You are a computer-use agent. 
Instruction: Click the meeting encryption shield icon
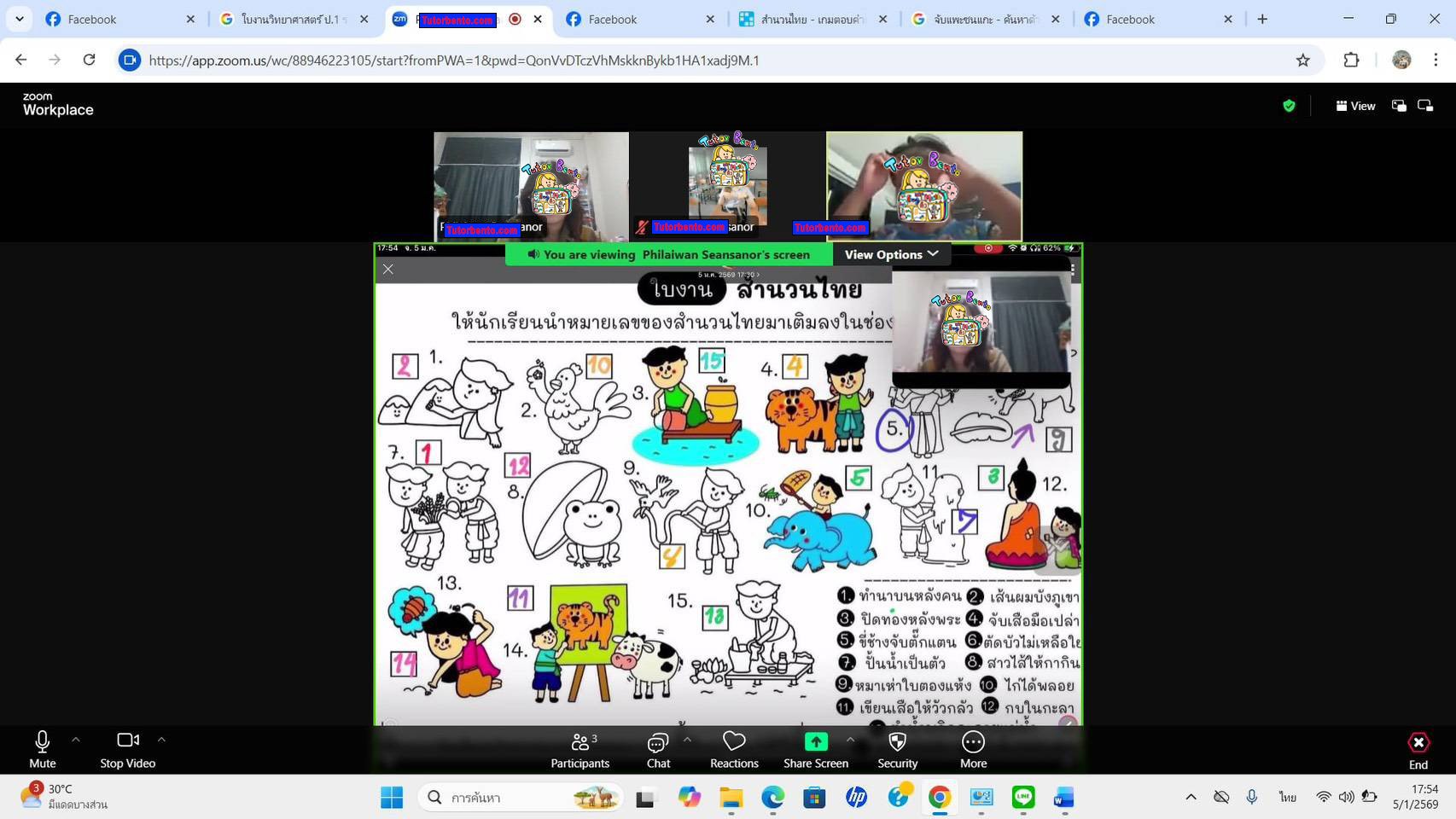click(1290, 105)
